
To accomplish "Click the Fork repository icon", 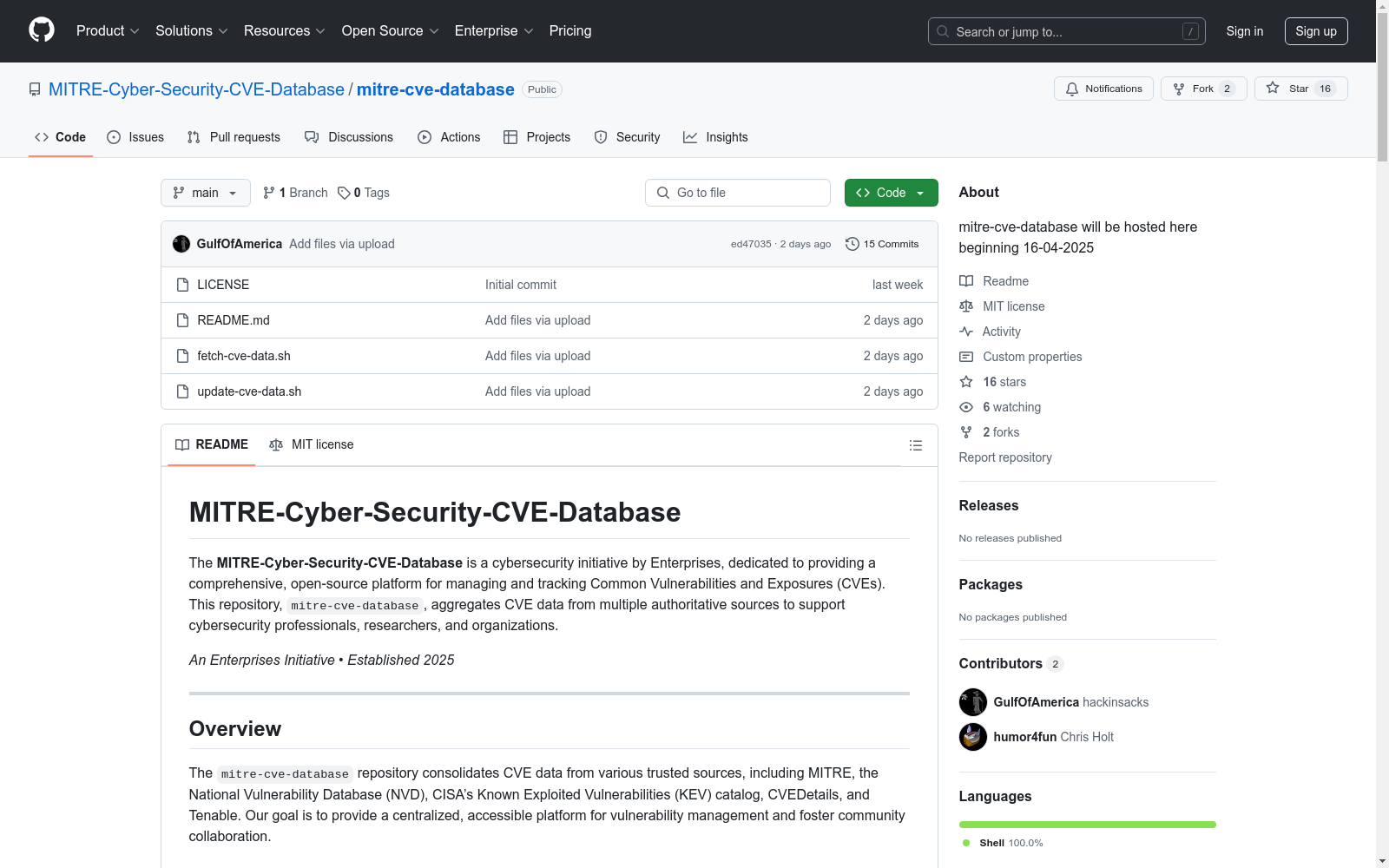I will click(x=1179, y=89).
